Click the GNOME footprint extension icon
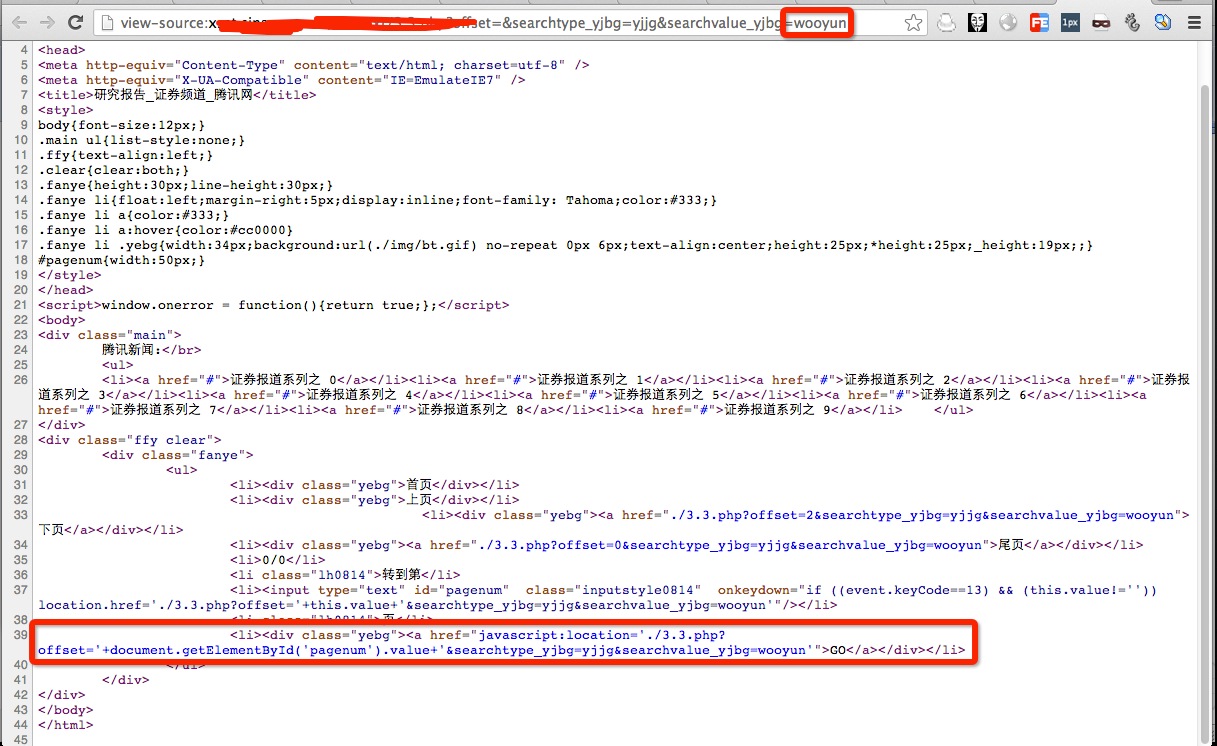This screenshot has width=1217, height=746. [1132, 22]
